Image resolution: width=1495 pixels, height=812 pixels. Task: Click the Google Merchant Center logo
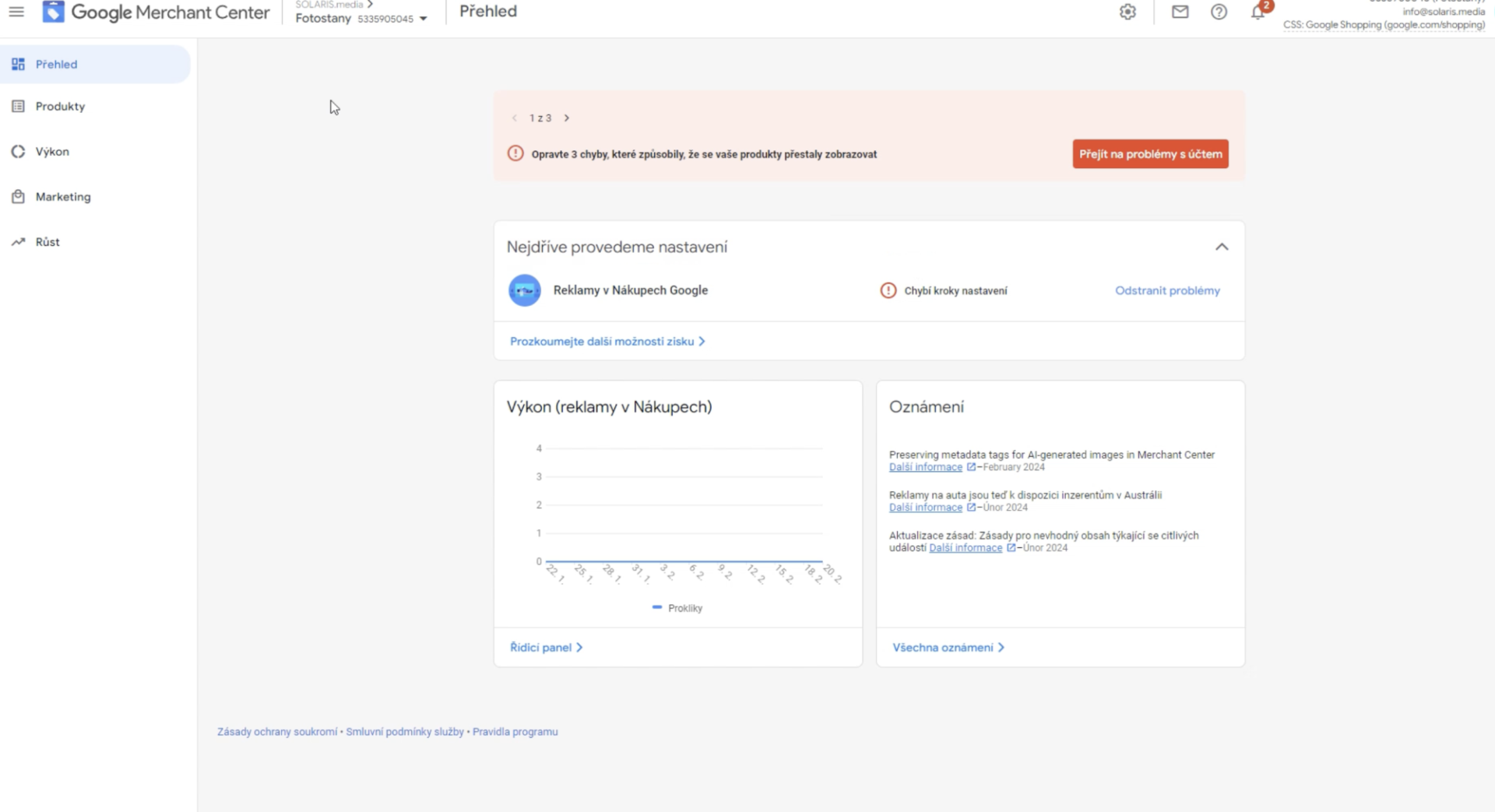156,12
